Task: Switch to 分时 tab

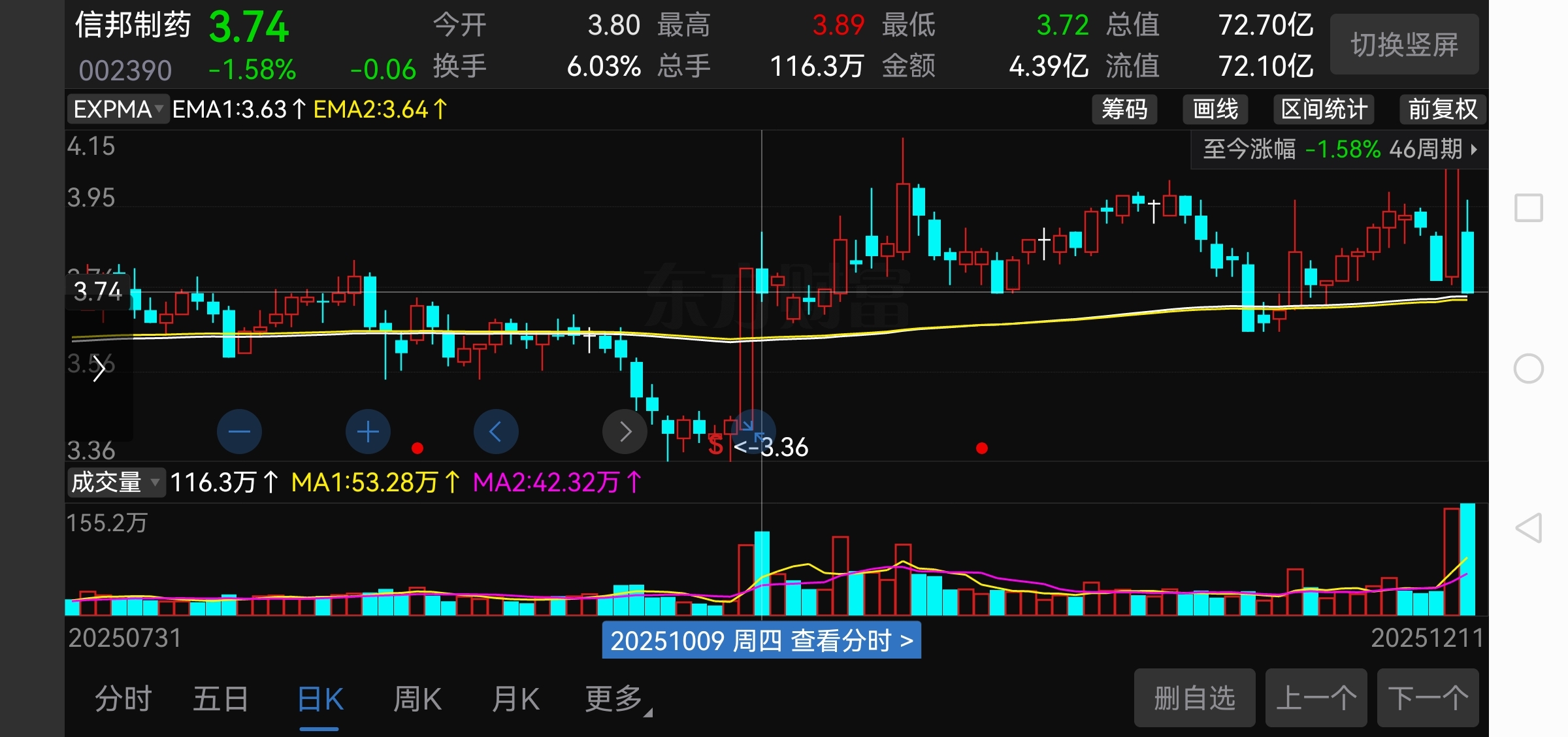Action: [123, 699]
